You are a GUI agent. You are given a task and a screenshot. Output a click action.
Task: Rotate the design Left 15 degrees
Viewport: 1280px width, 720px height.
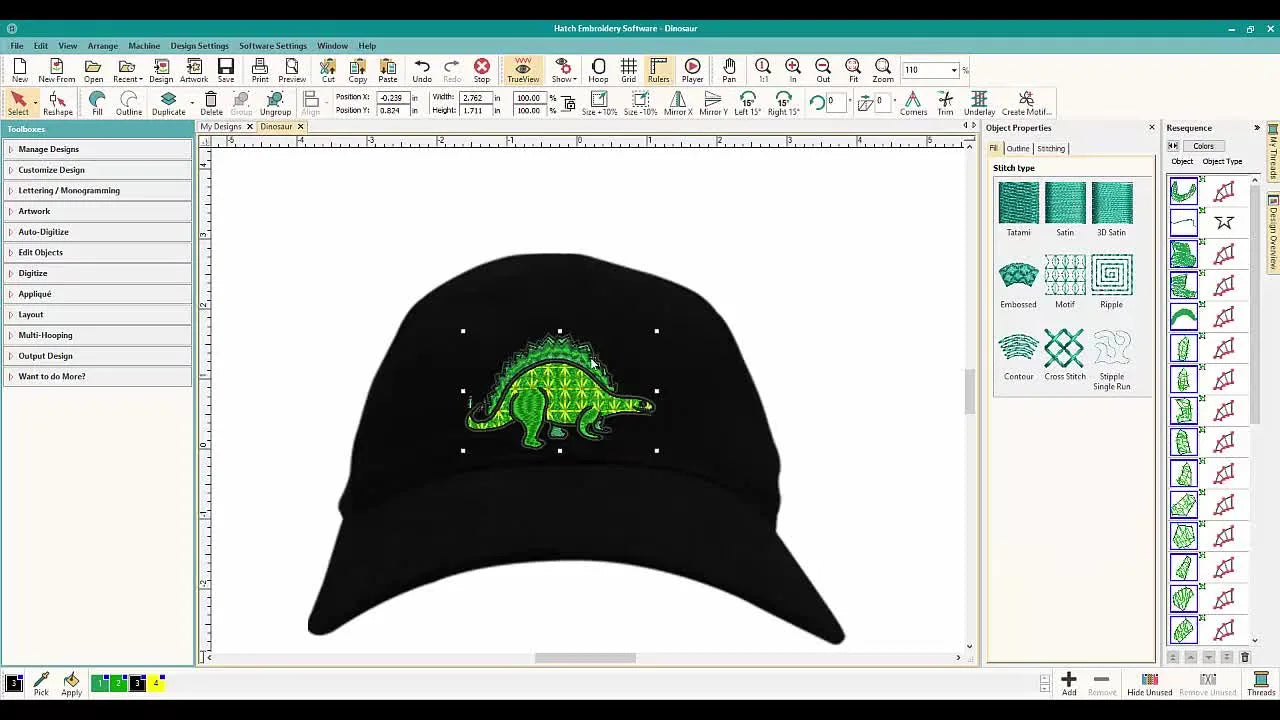[747, 103]
